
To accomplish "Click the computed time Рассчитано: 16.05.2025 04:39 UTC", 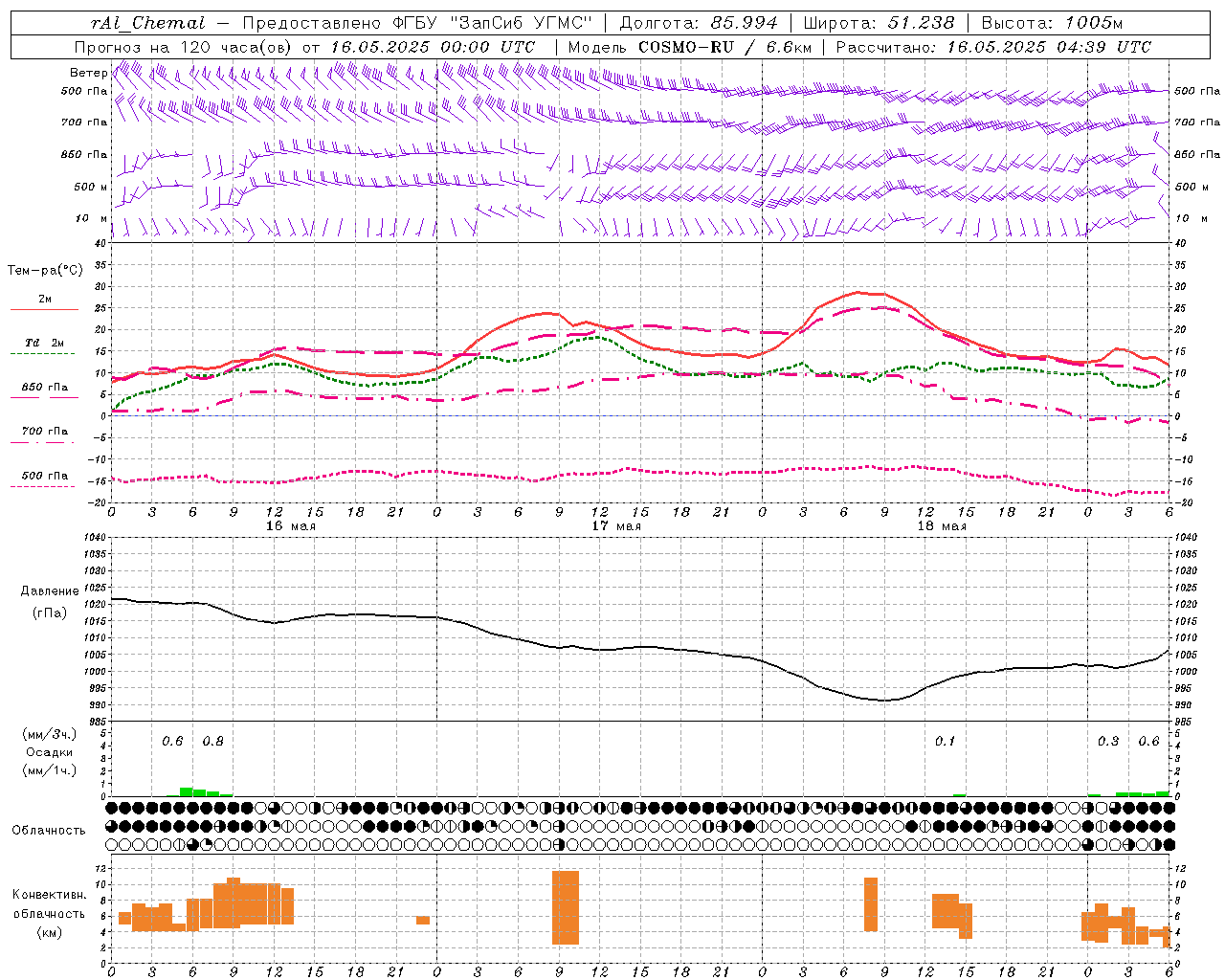I will 993,47.
